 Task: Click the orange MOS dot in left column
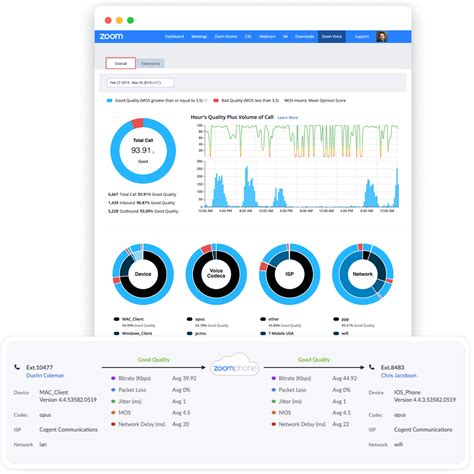click(113, 413)
